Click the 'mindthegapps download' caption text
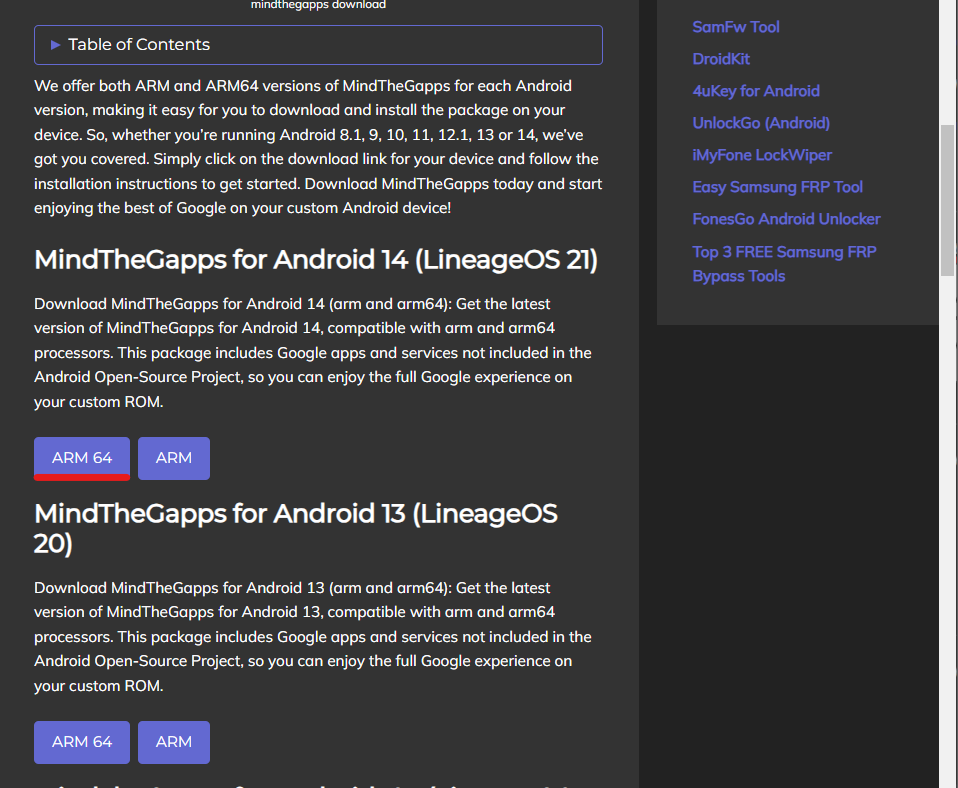The height and width of the screenshot is (788, 958). [x=318, y=5]
